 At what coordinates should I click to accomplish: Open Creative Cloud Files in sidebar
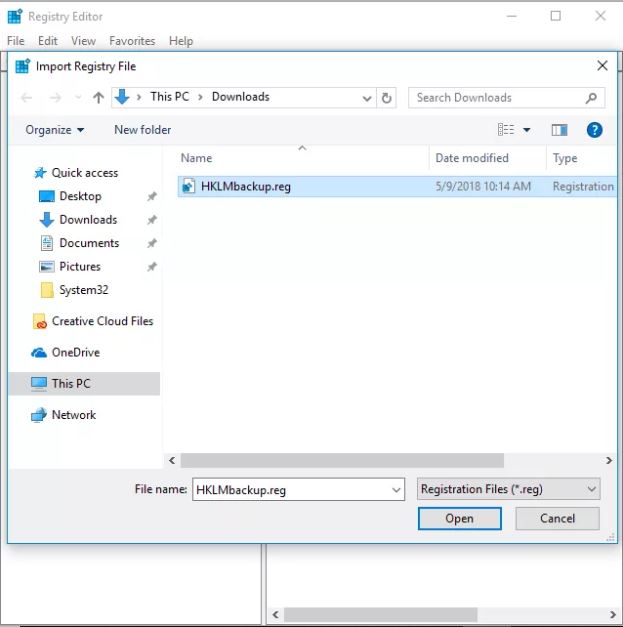point(103,321)
